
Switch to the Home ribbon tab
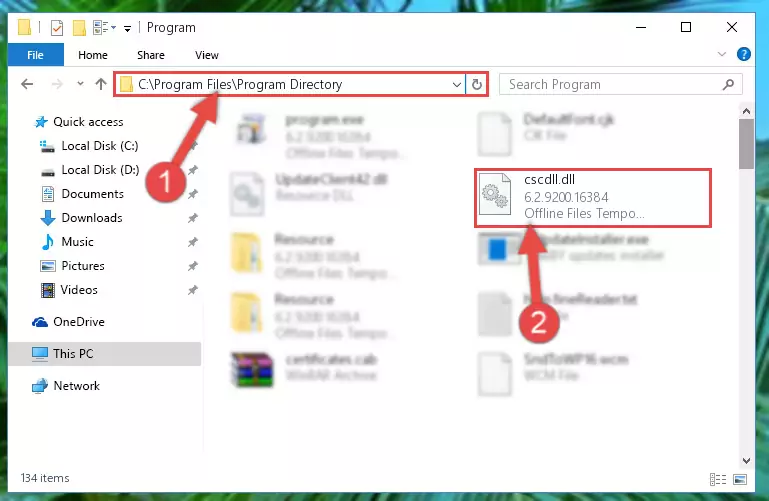pyautogui.click(x=93, y=55)
